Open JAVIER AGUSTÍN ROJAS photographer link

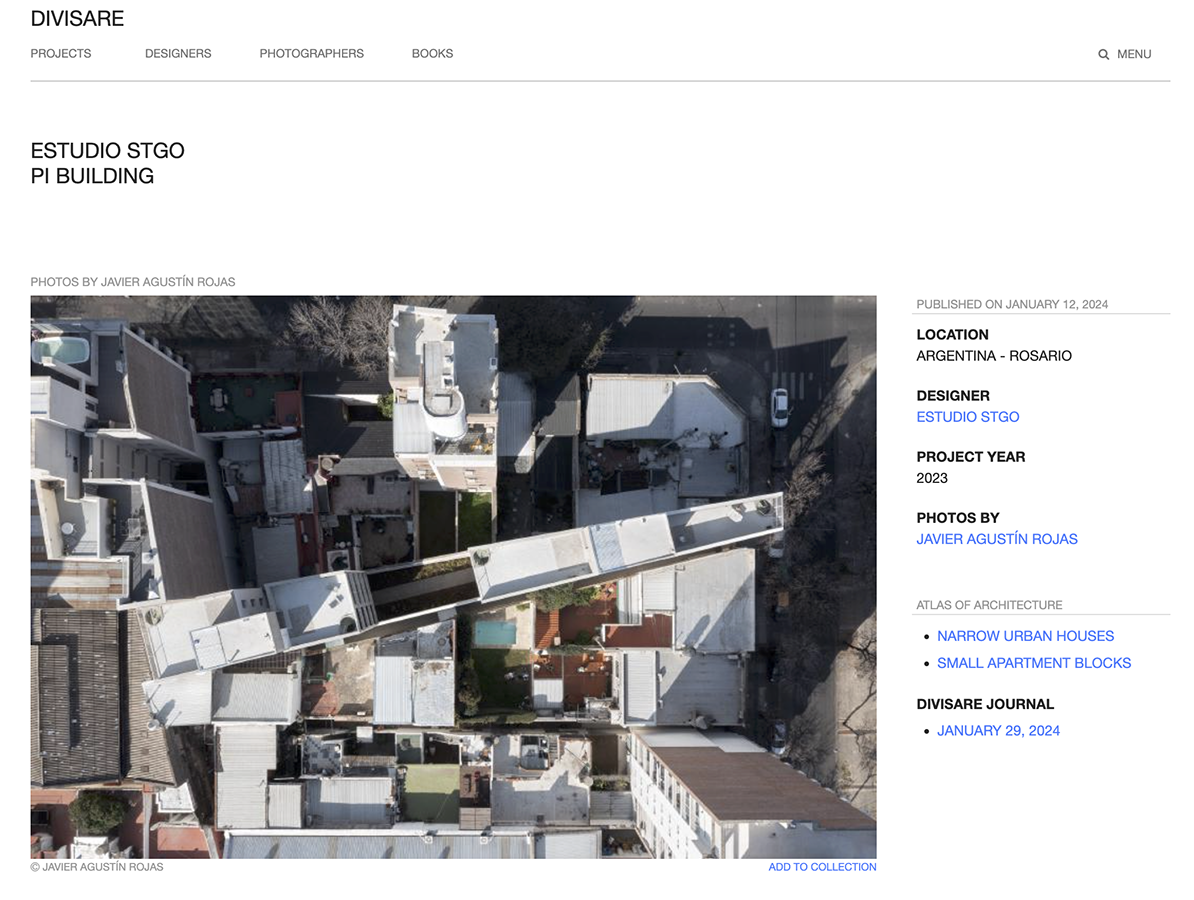pyautogui.click(x=997, y=538)
